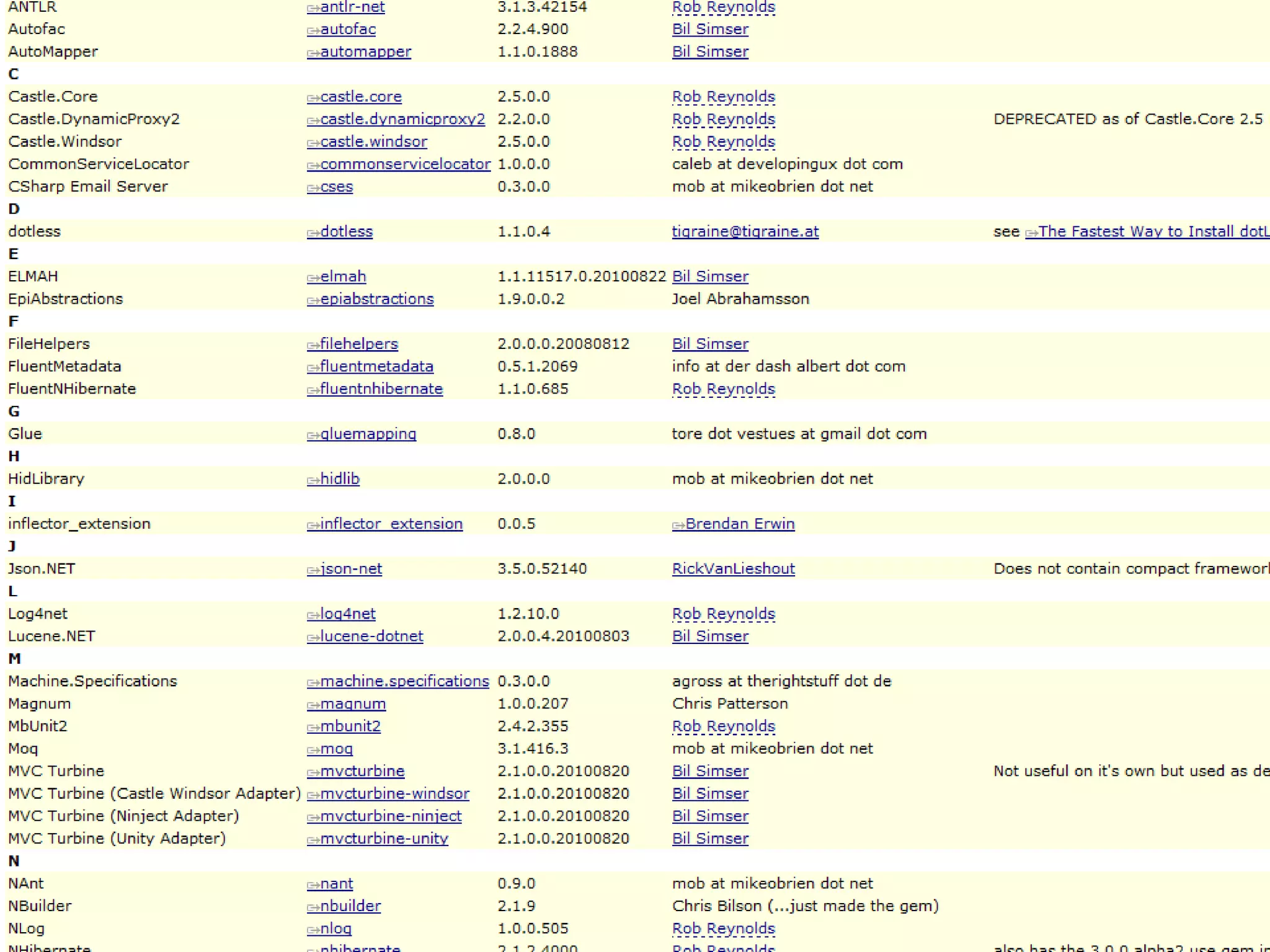The height and width of the screenshot is (952, 1270).
Task: Open the castle.core gem link
Action: pos(360,97)
